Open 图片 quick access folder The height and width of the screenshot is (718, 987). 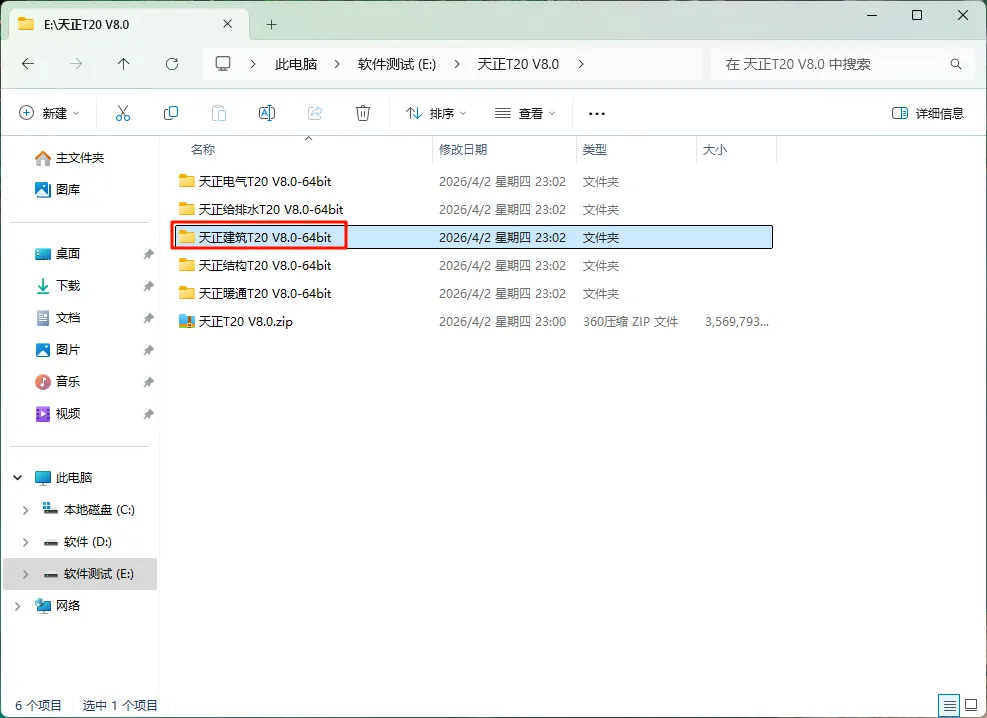(57, 350)
